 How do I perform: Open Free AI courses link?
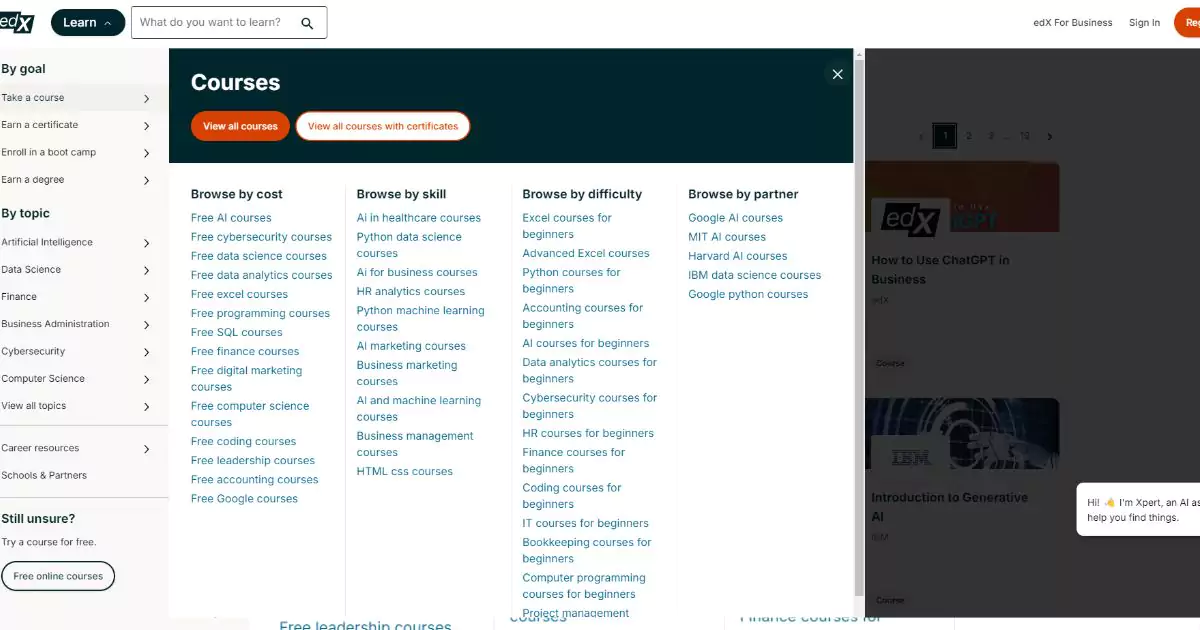pyautogui.click(x=231, y=218)
